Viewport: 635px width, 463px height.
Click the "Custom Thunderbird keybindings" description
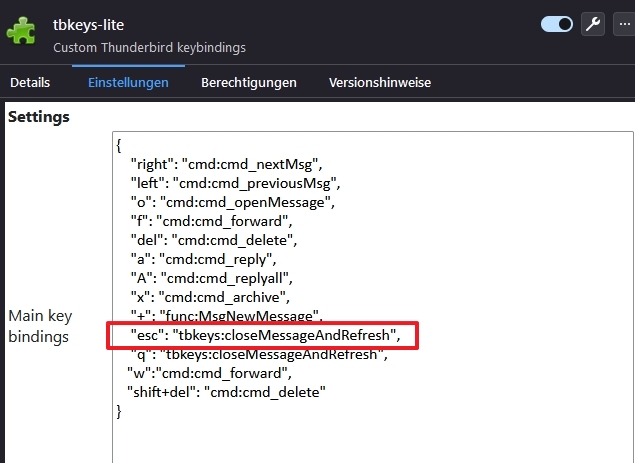149,48
